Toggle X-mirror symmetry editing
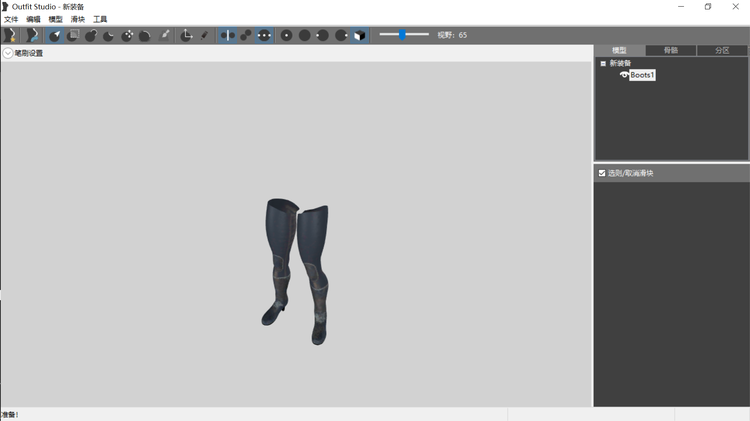 click(x=228, y=35)
